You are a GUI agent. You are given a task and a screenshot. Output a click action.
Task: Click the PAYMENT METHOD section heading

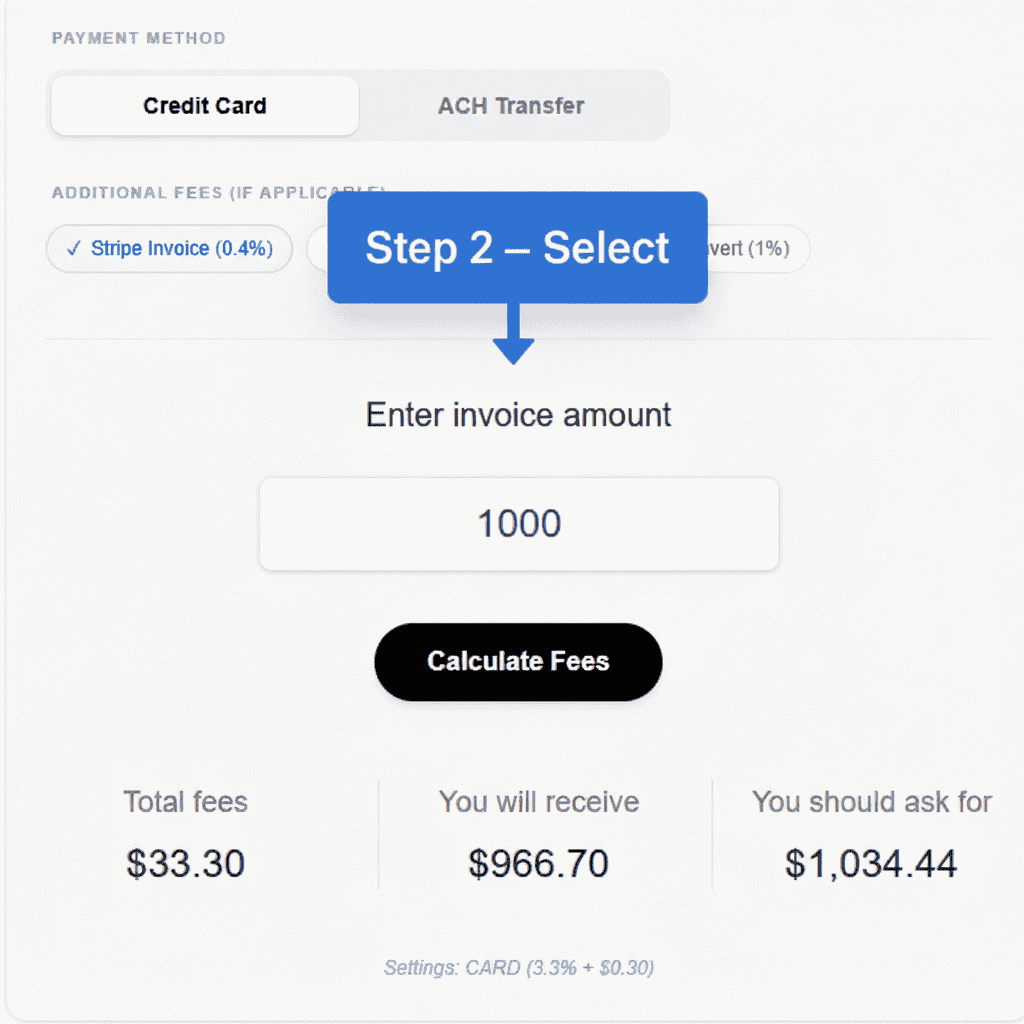139,39
